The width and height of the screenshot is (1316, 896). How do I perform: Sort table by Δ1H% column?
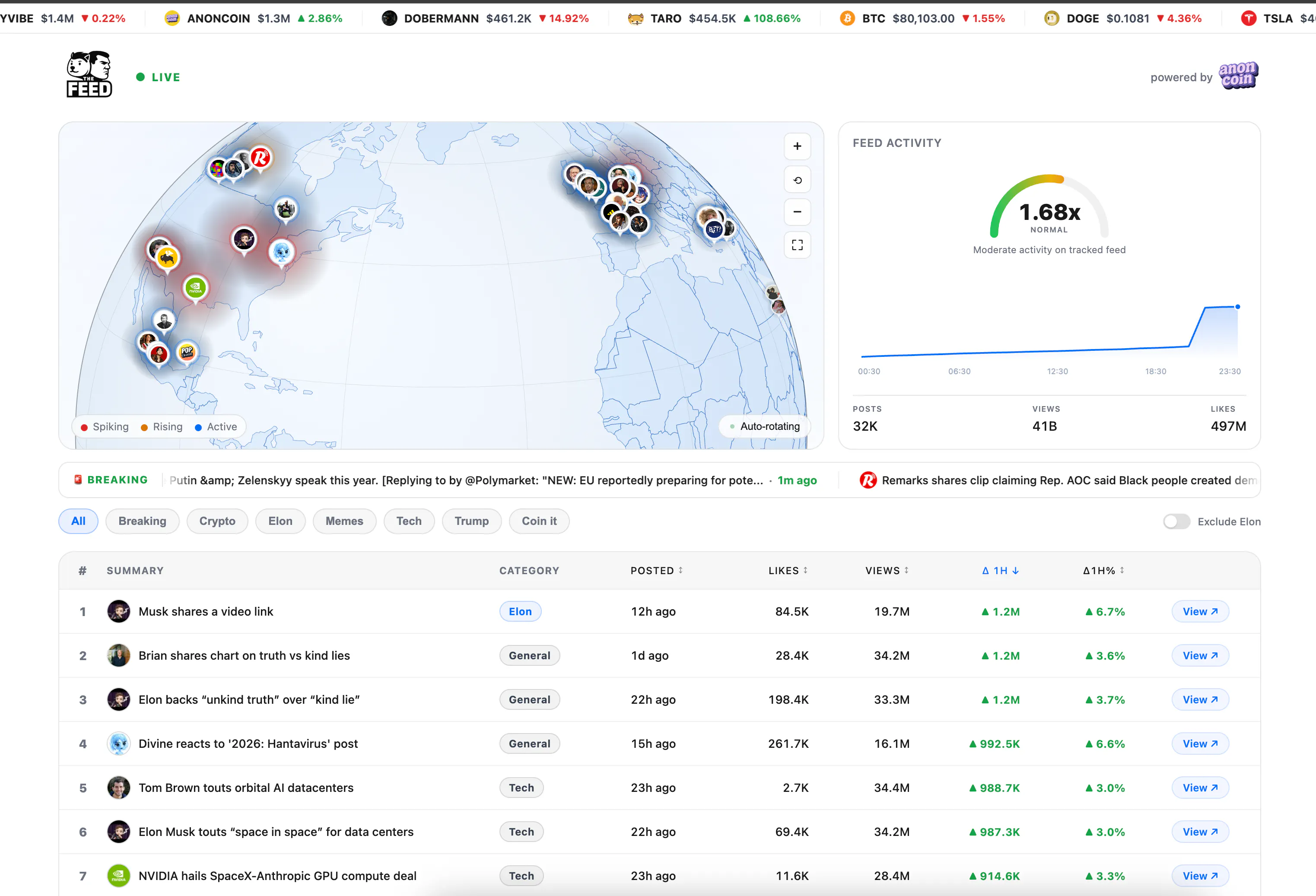click(1103, 570)
